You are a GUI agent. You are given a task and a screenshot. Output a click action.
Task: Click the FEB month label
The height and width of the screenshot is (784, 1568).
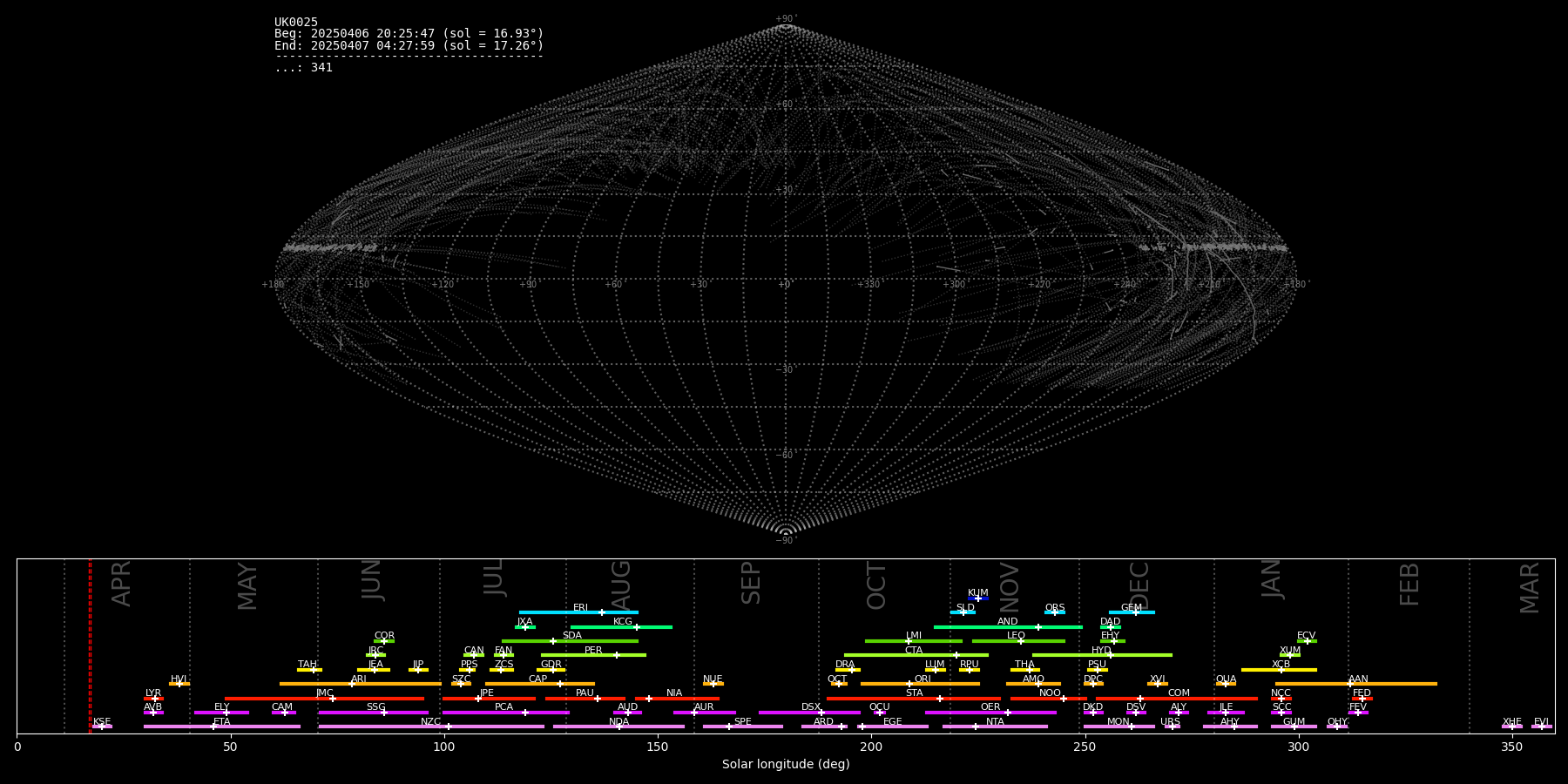coord(1409,584)
